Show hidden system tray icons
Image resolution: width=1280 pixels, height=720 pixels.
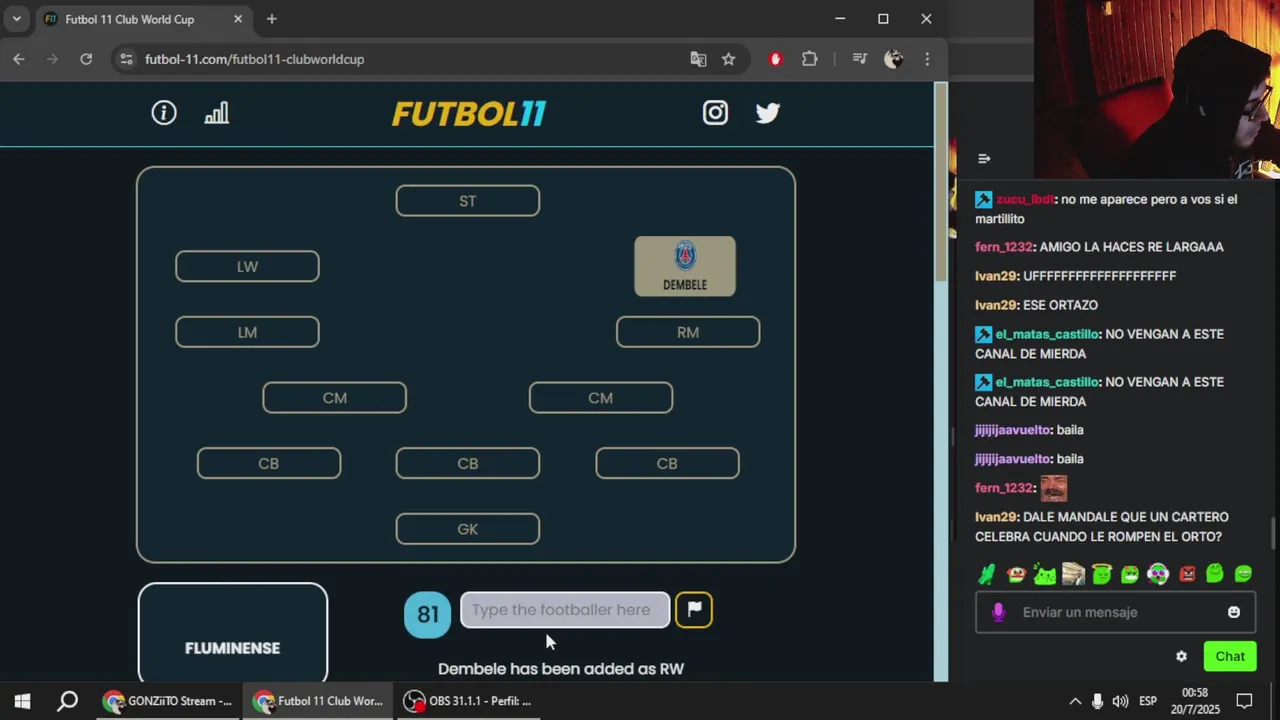click(x=1075, y=701)
